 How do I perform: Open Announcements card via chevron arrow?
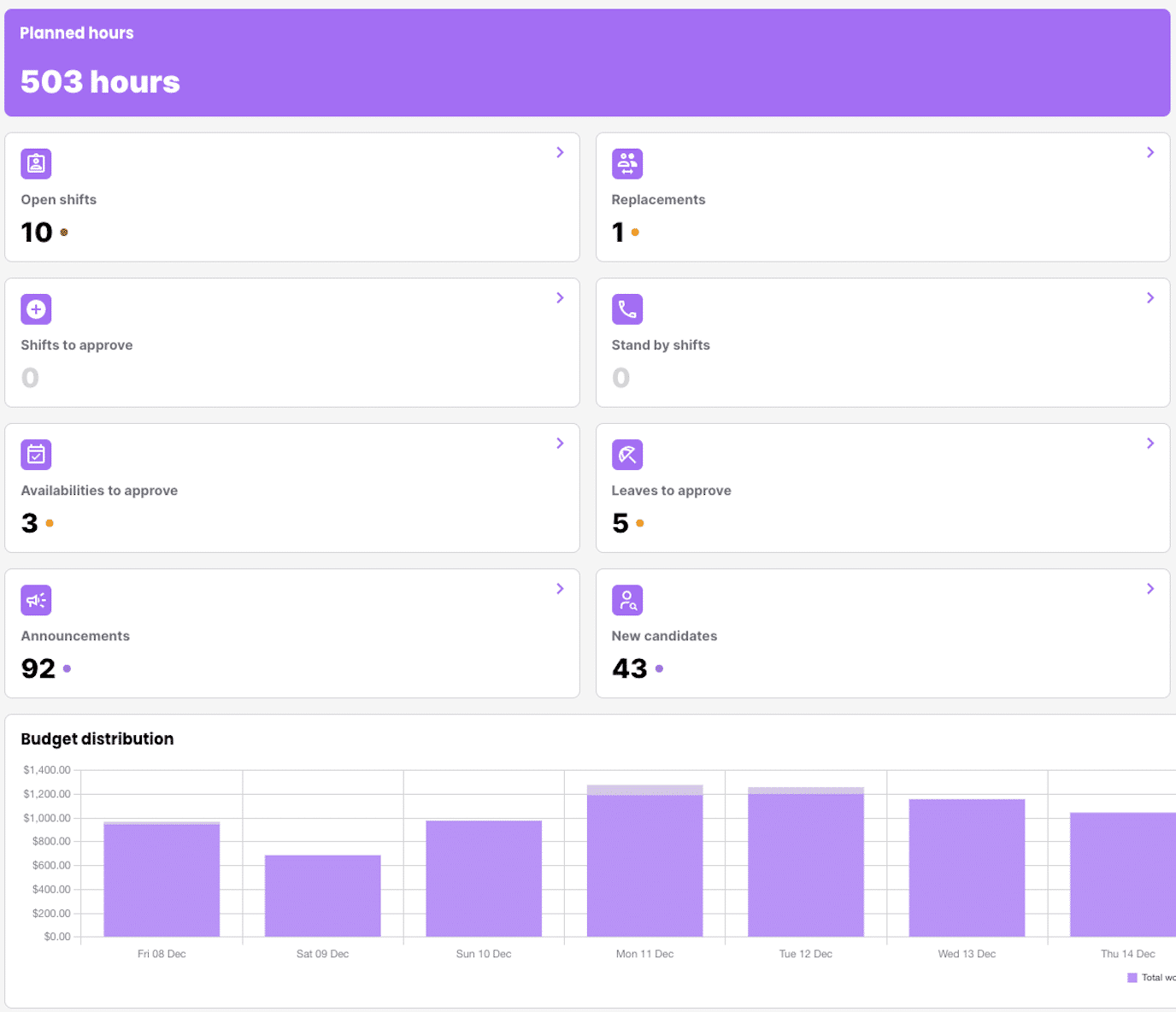[560, 589]
